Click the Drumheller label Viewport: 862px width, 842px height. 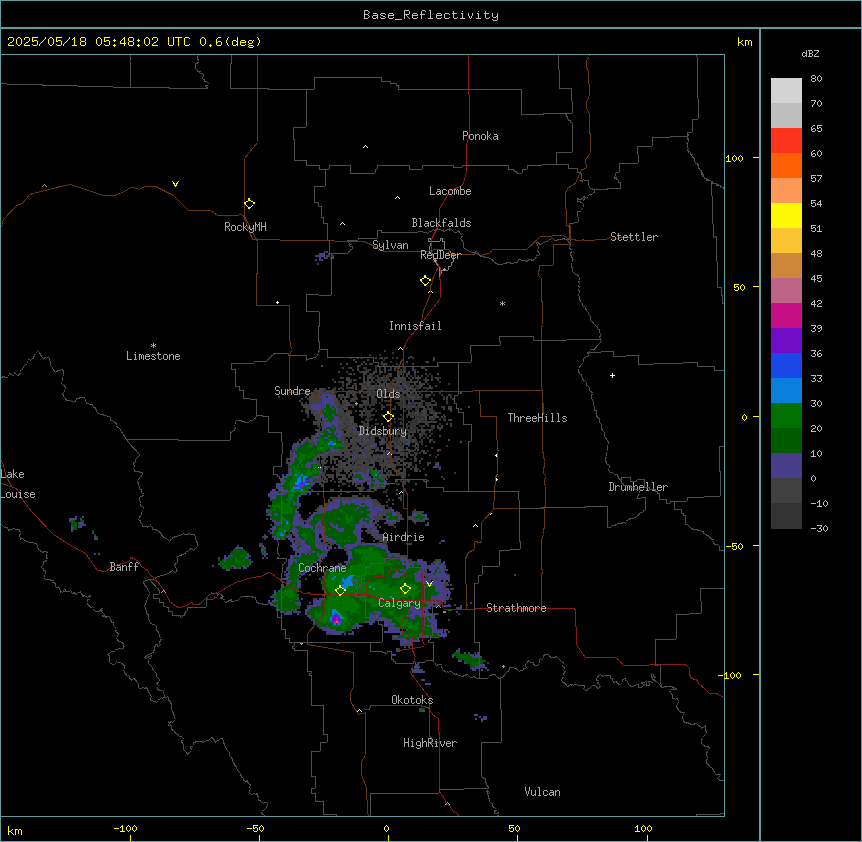(638, 487)
